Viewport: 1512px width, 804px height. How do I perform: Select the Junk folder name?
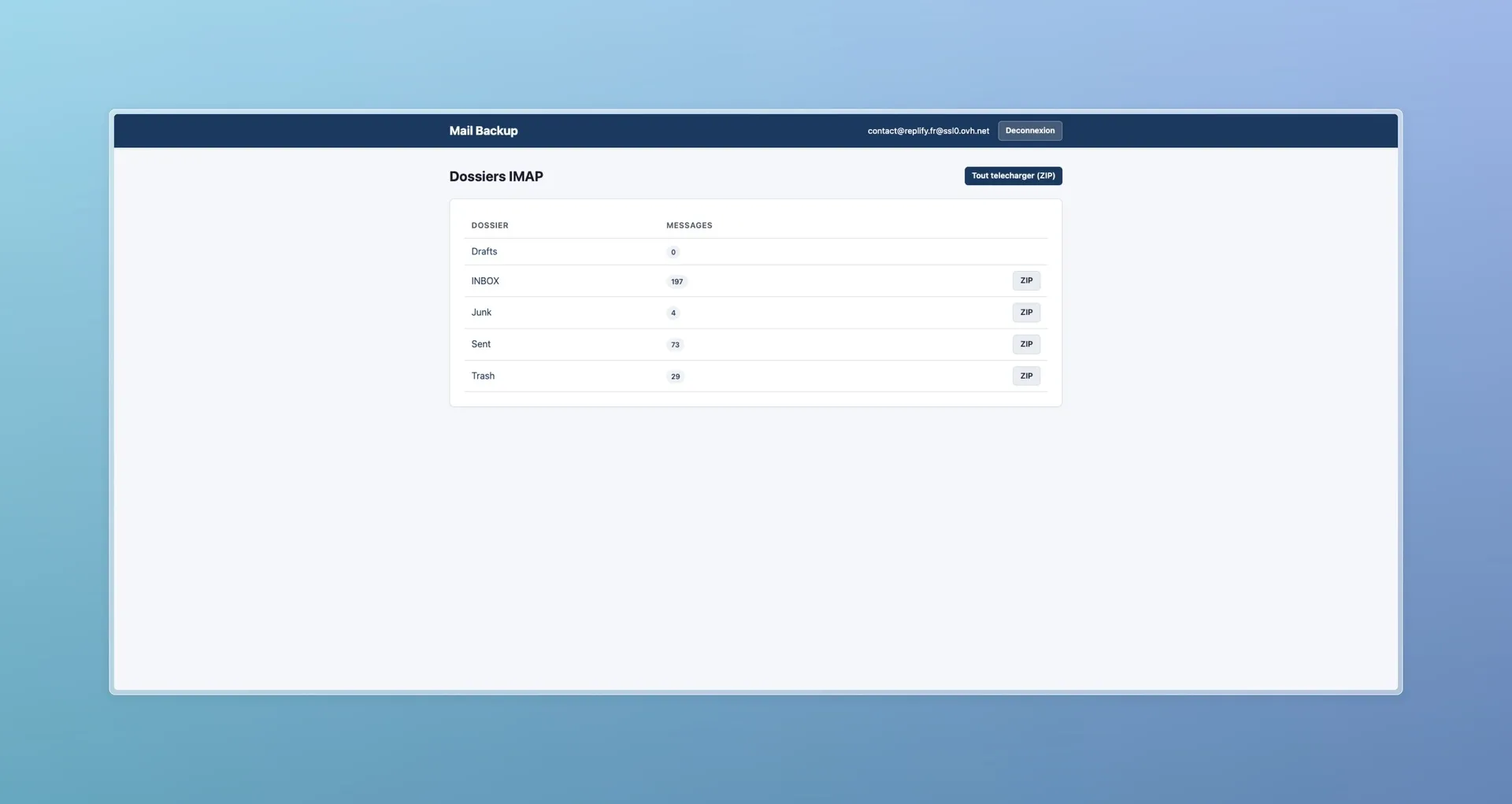coord(480,313)
